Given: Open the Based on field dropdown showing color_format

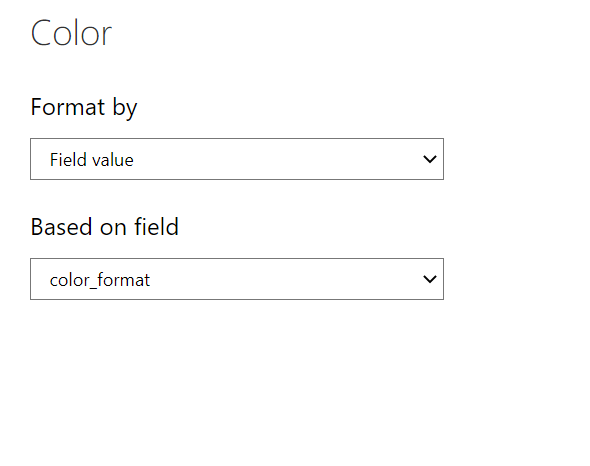Looking at the screenshot, I should tap(237, 279).
